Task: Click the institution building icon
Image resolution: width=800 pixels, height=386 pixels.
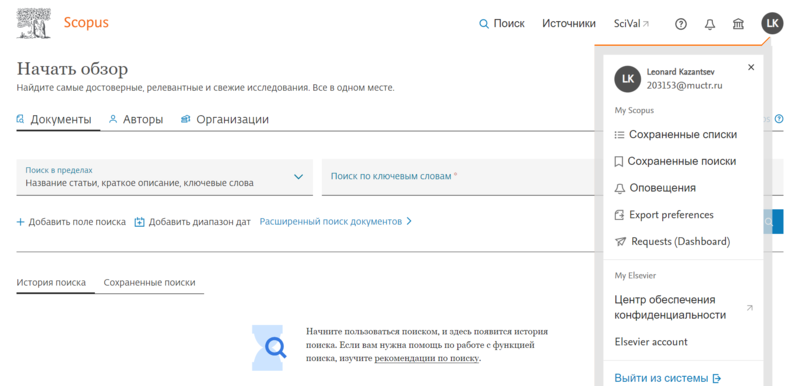Action: (738, 24)
